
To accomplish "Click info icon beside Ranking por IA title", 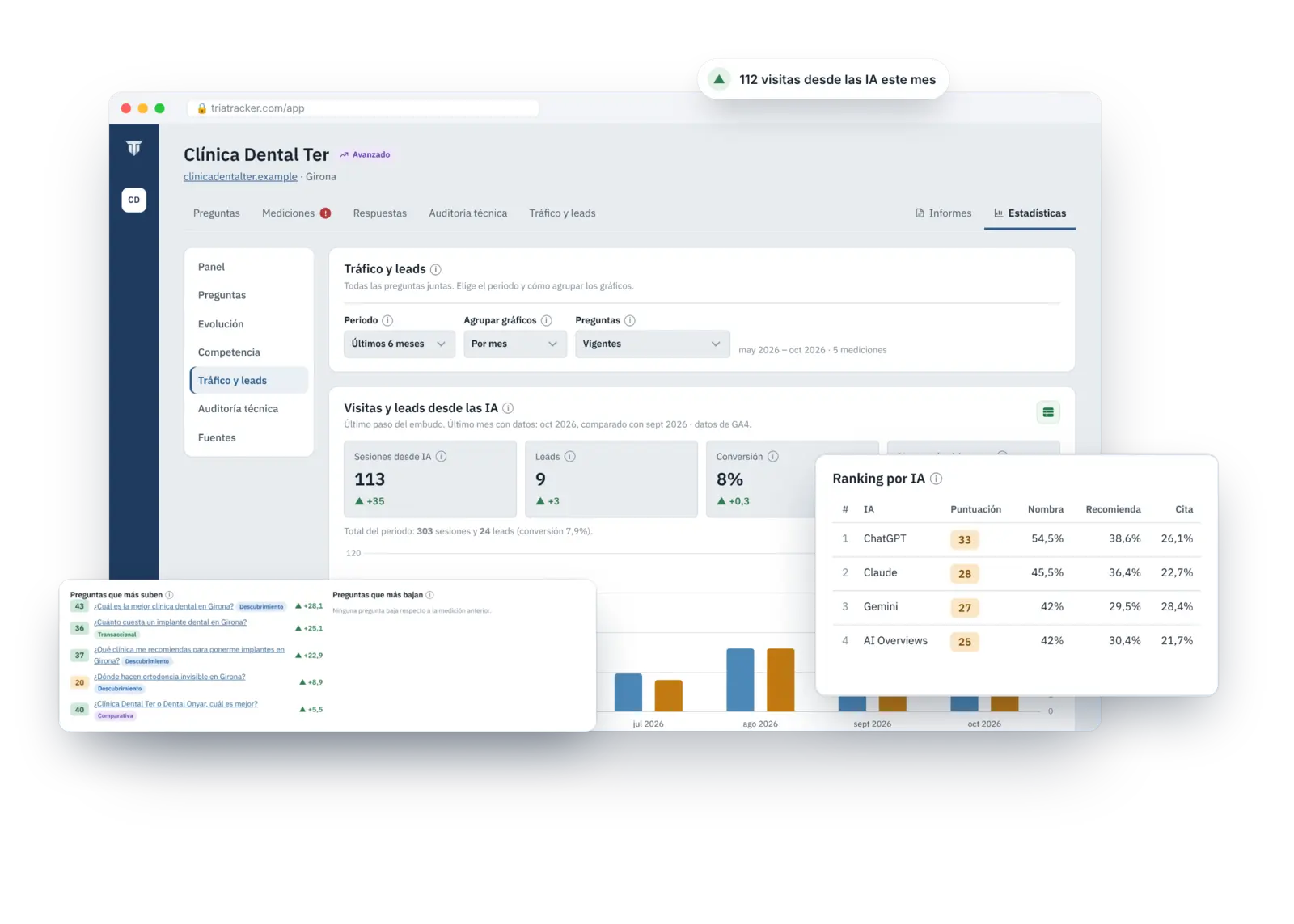I will 937,479.
